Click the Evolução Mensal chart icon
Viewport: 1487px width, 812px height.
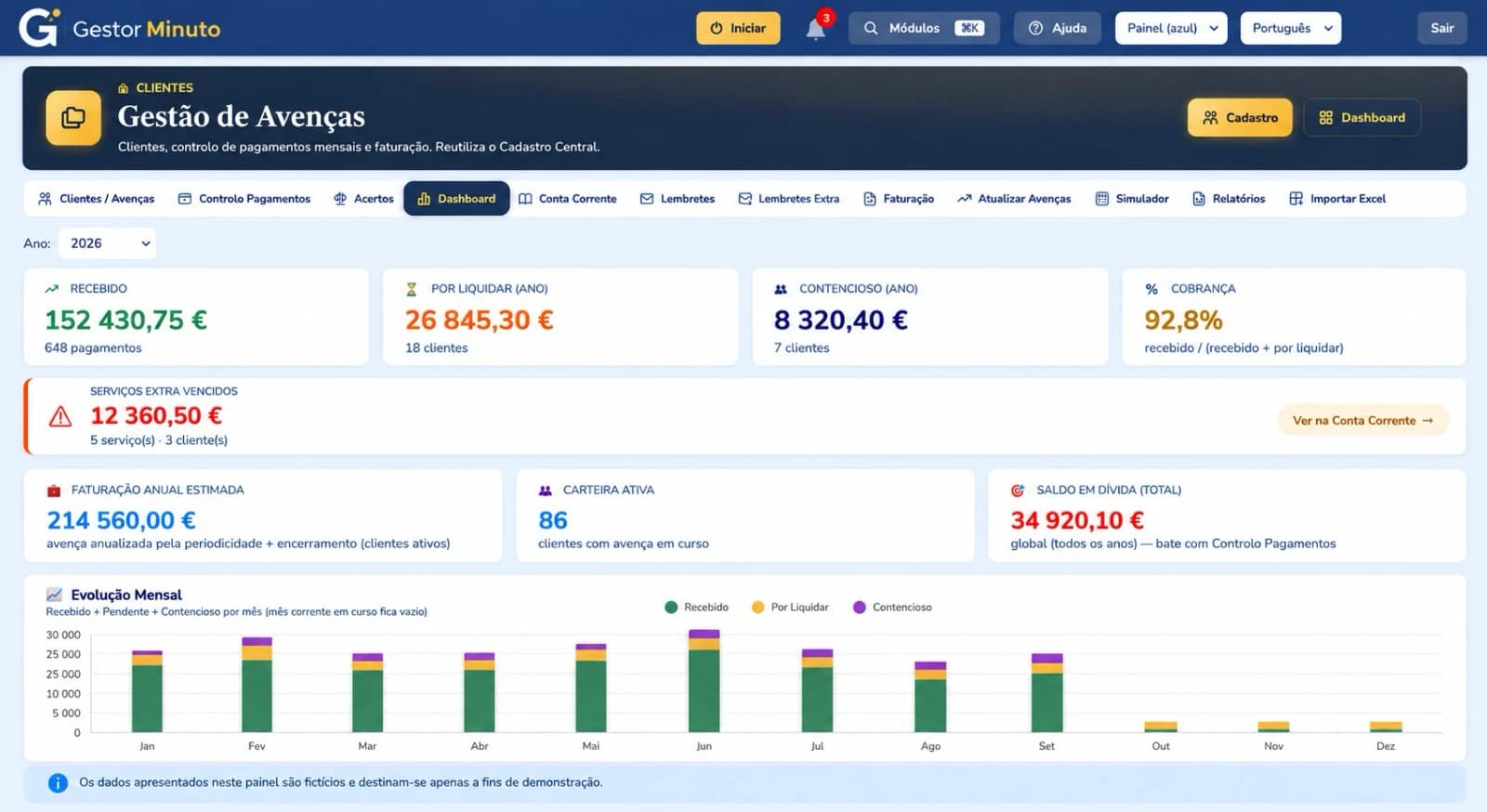[x=55, y=595]
